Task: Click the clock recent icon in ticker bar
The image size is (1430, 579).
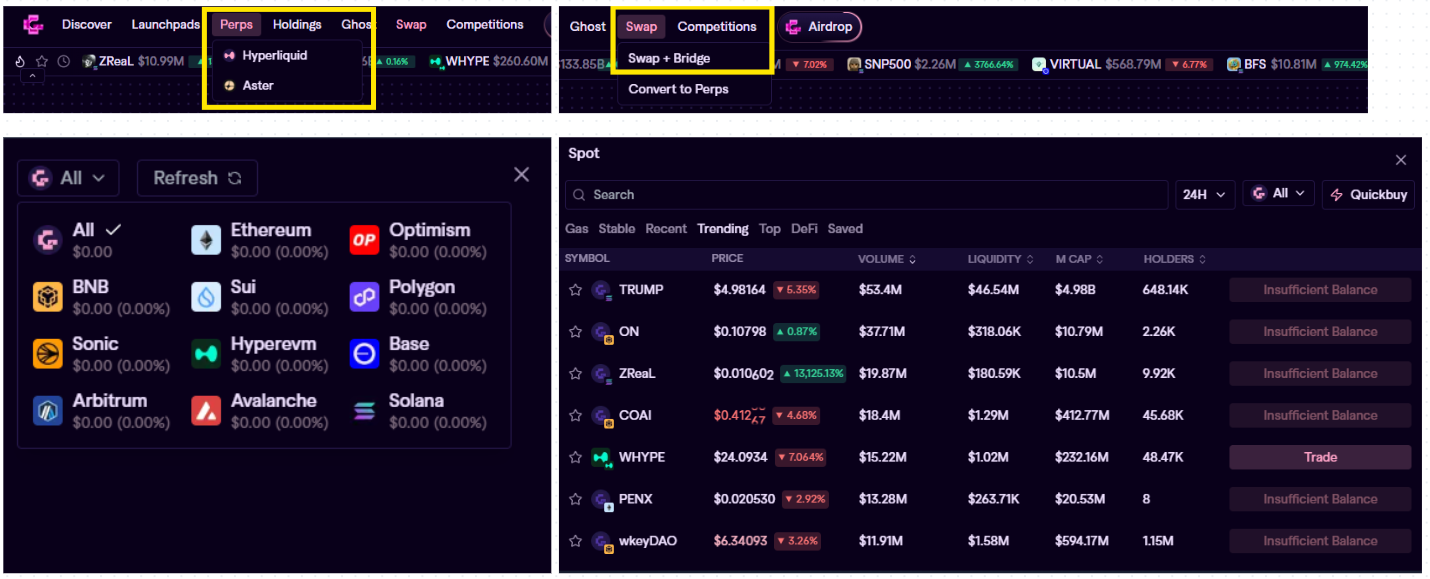Action: pyautogui.click(x=64, y=61)
